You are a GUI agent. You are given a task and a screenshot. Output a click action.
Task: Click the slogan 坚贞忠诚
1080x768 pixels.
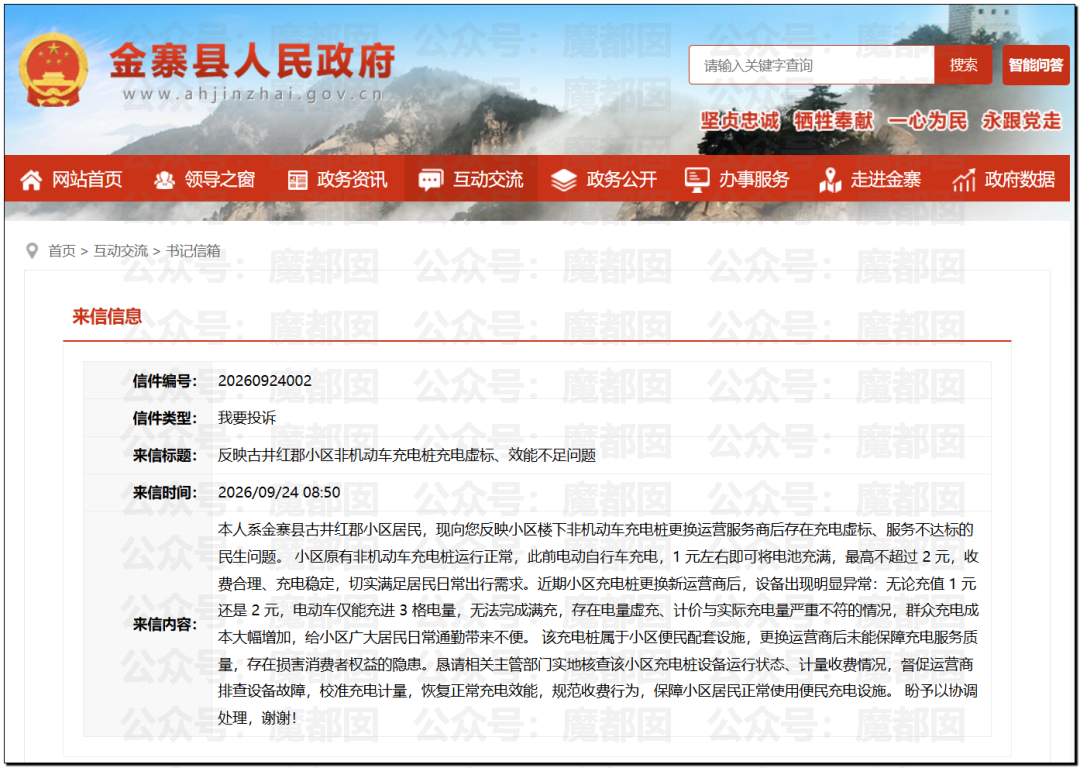tap(740, 121)
